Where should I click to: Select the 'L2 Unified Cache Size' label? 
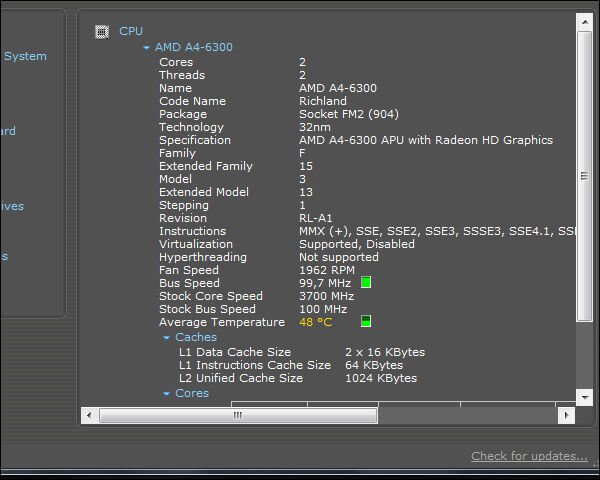(241, 378)
